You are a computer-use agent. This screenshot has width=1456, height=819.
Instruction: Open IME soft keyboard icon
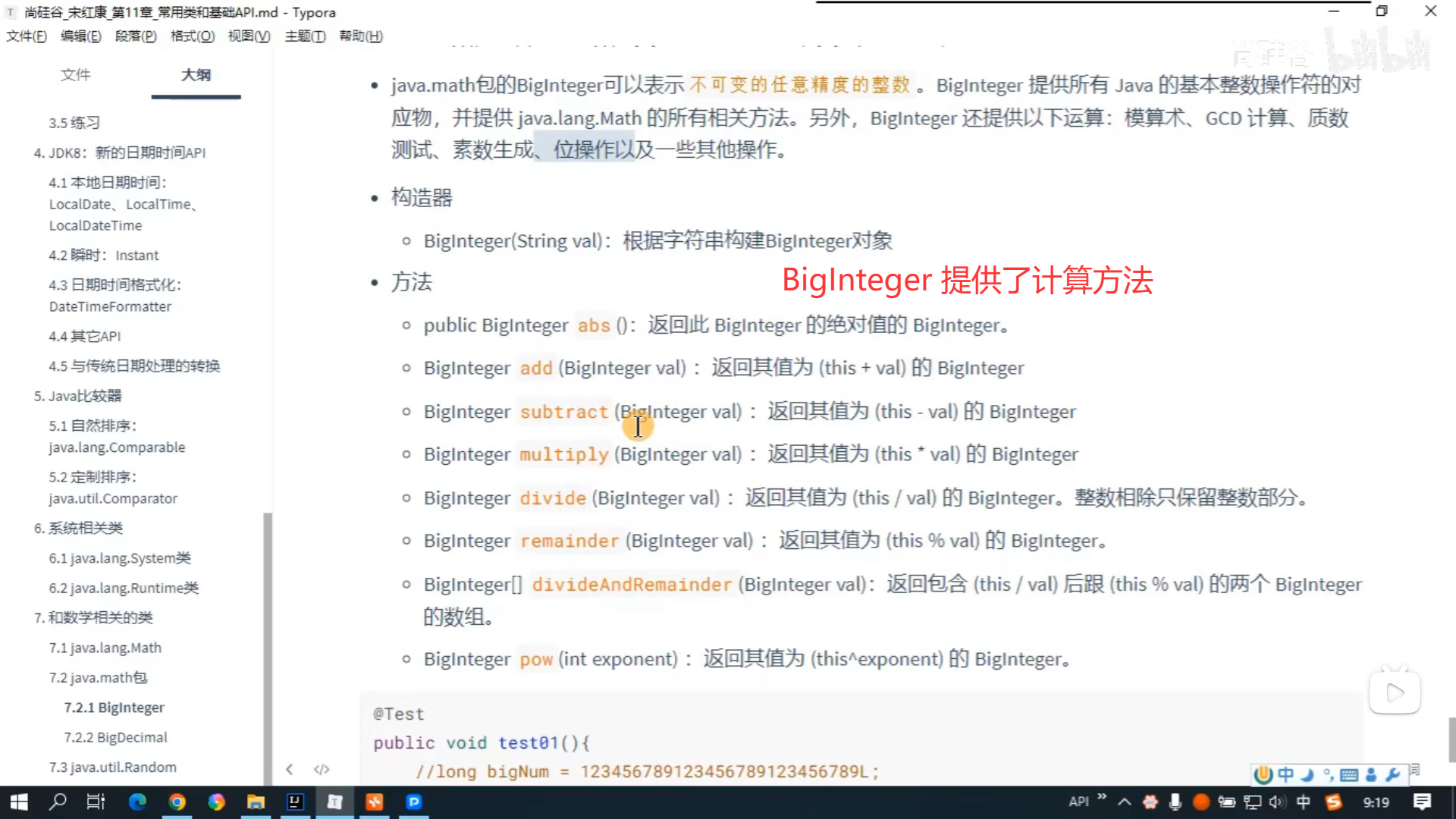pyautogui.click(x=1349, y=774)
